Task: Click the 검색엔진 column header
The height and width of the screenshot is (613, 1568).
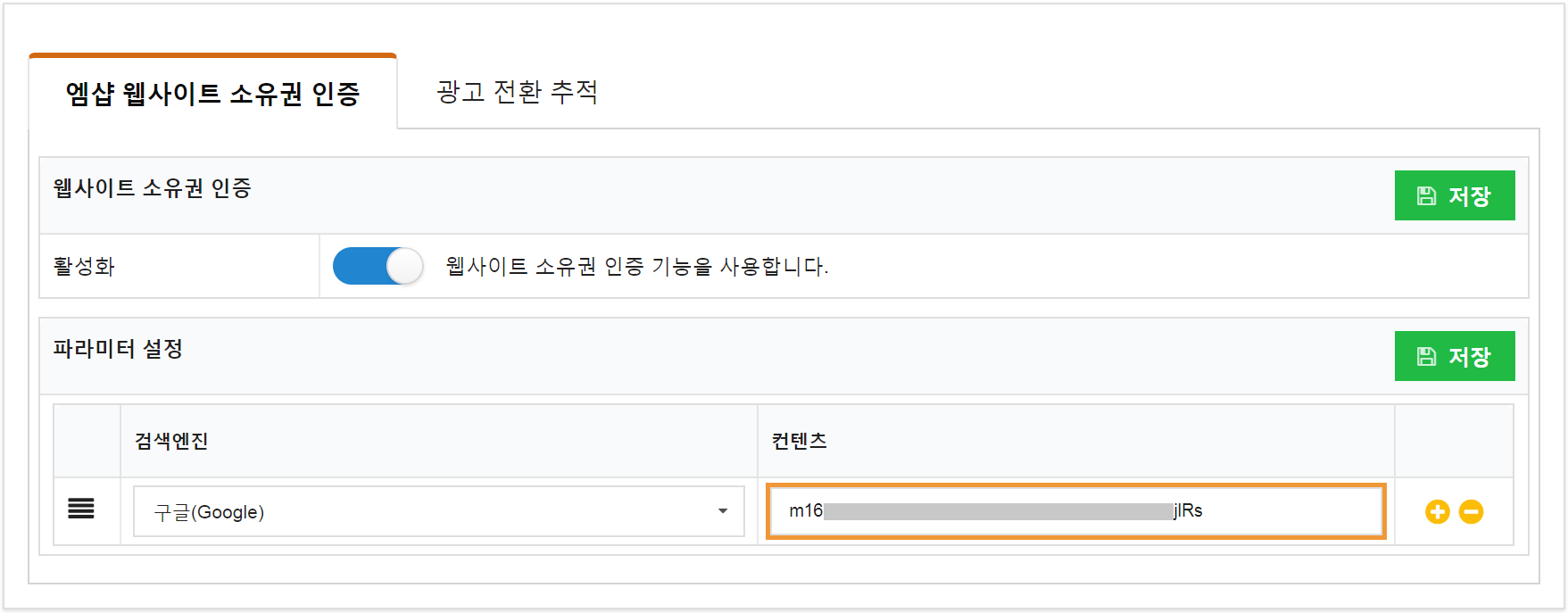Action: coord(171,441)
